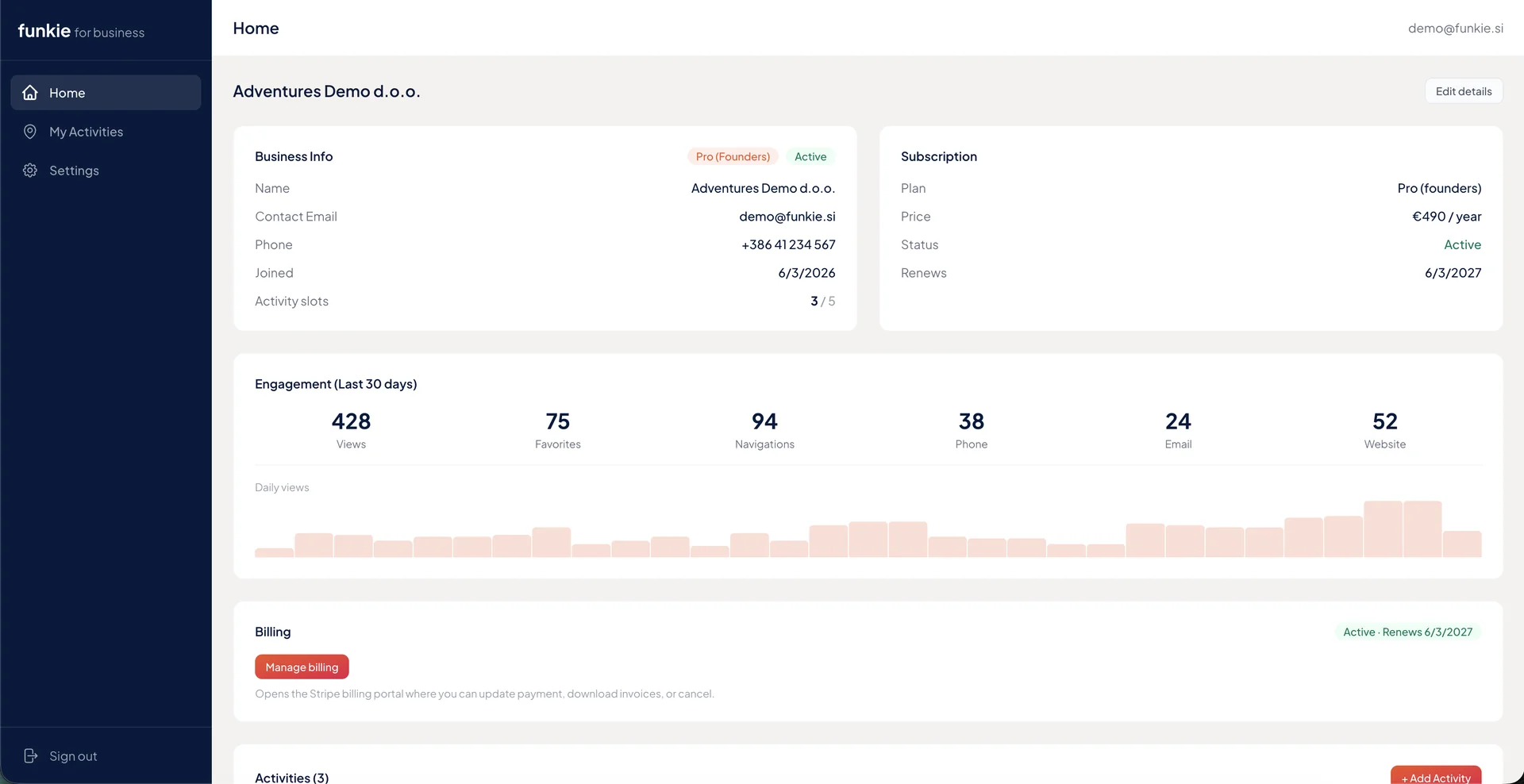Click the Active badge in Business Info
This screenshot has width=1524, height=784.
click(810, 156)
